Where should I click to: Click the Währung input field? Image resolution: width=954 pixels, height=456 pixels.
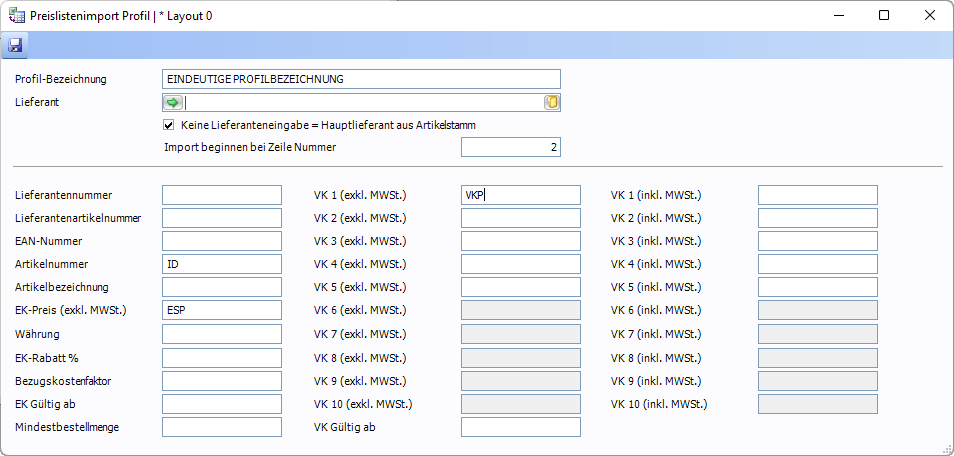(221, 334)
